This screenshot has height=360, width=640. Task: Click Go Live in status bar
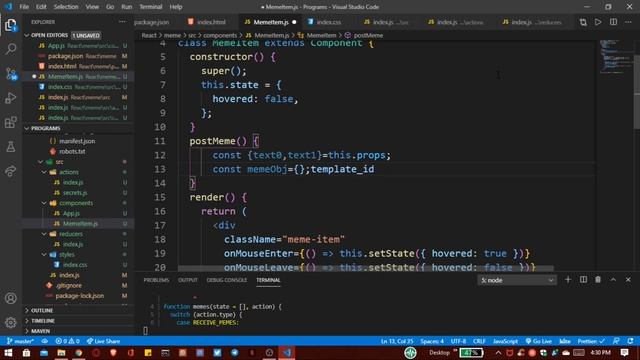538,341
